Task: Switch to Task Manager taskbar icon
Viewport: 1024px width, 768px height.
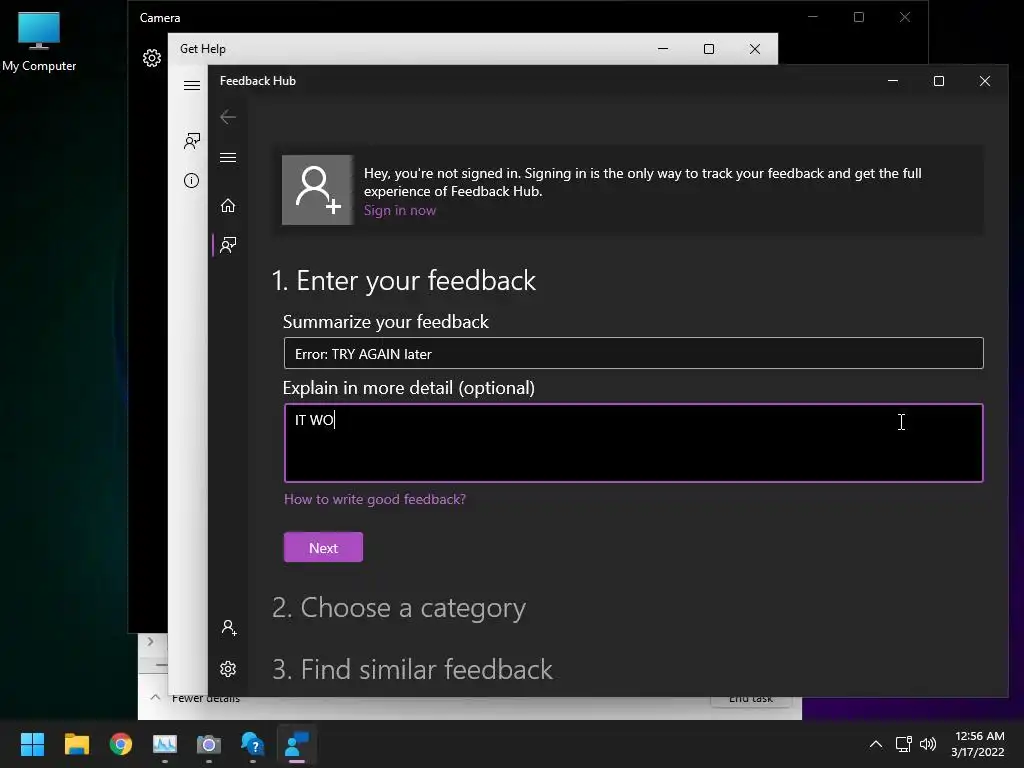Action: click(165, 744)
